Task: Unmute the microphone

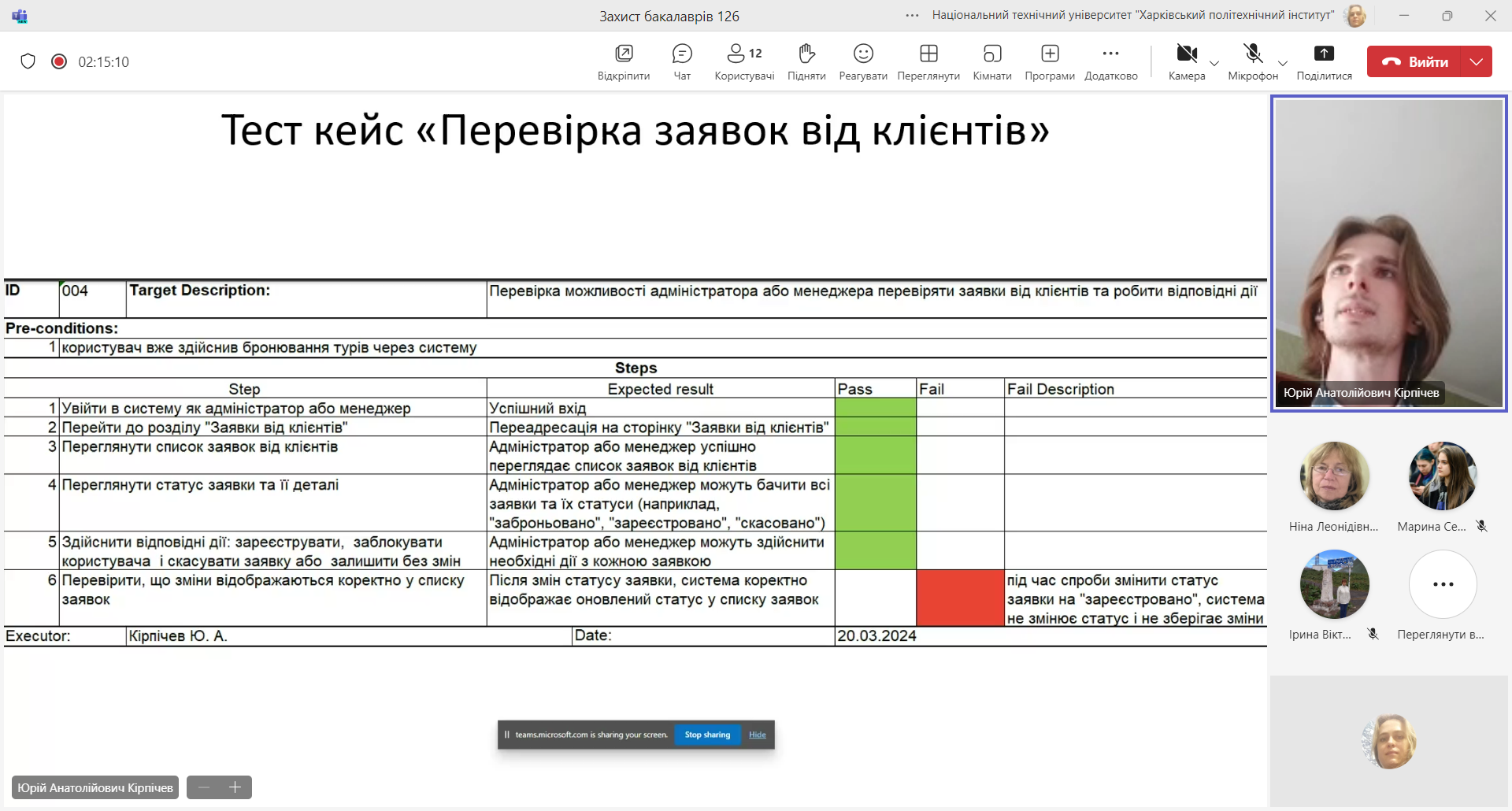Action: coord(1252,55)
